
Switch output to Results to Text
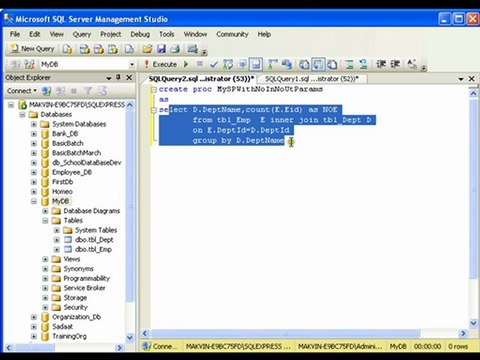(x=304, y=64)
